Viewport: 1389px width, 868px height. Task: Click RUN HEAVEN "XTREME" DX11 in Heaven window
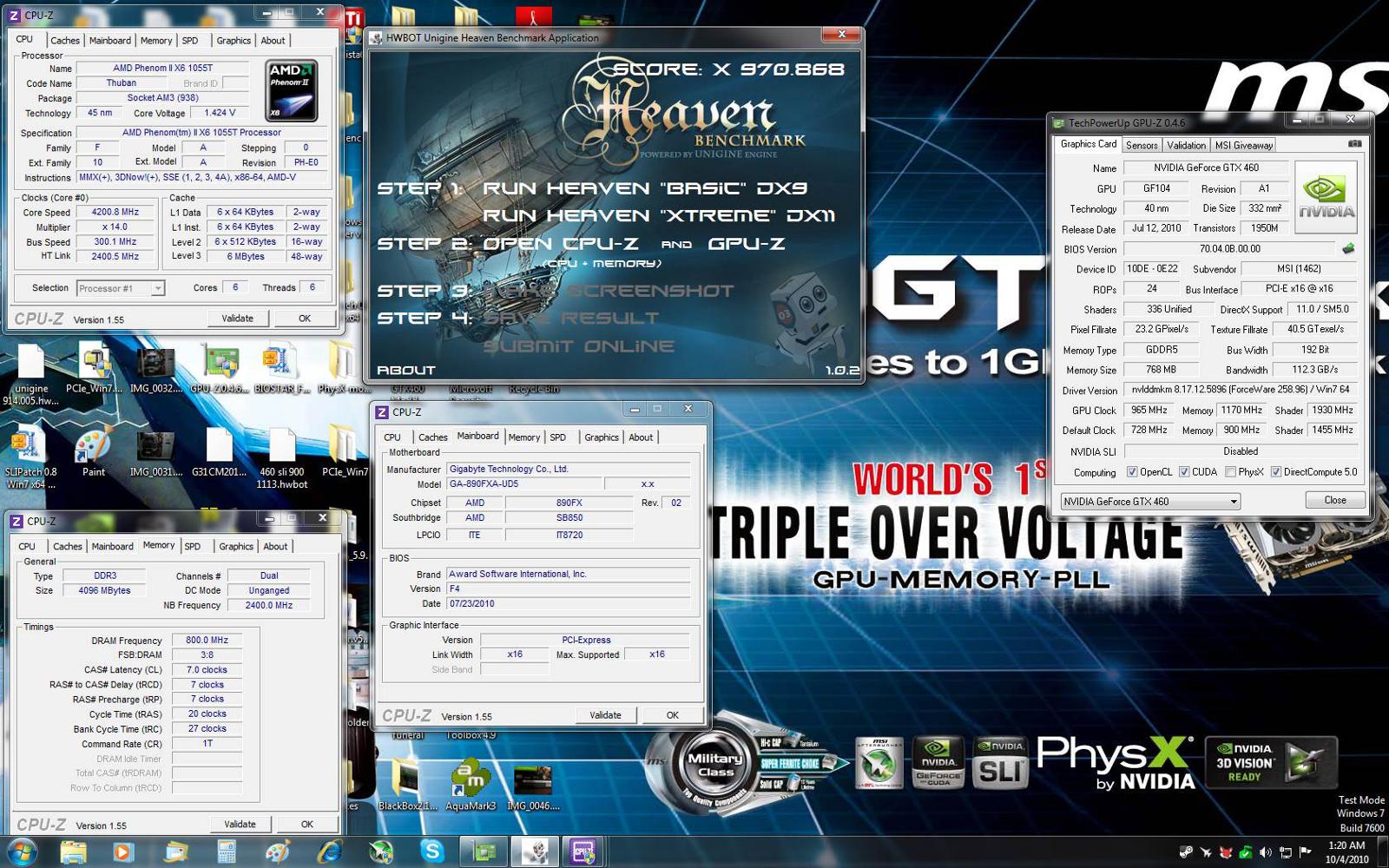point(659,215)
